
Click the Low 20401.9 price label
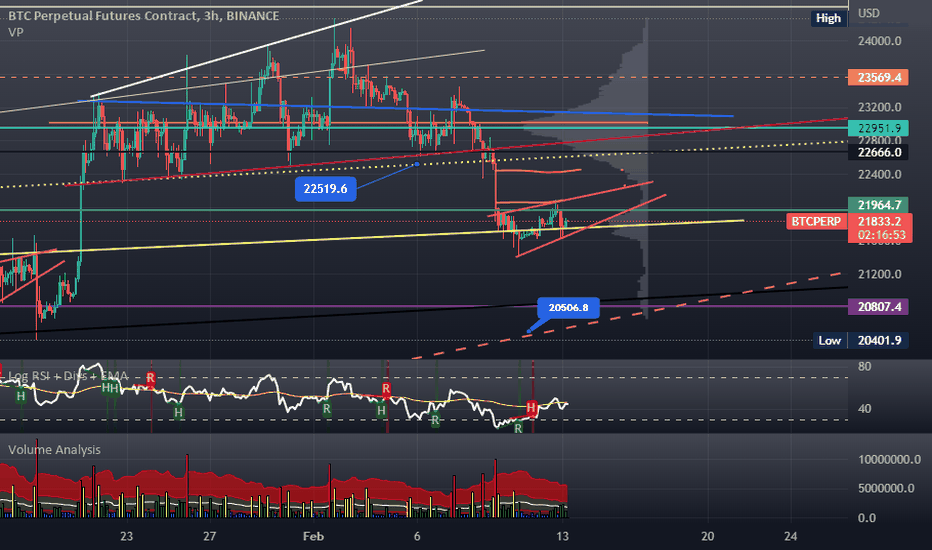tap(861, 341)
